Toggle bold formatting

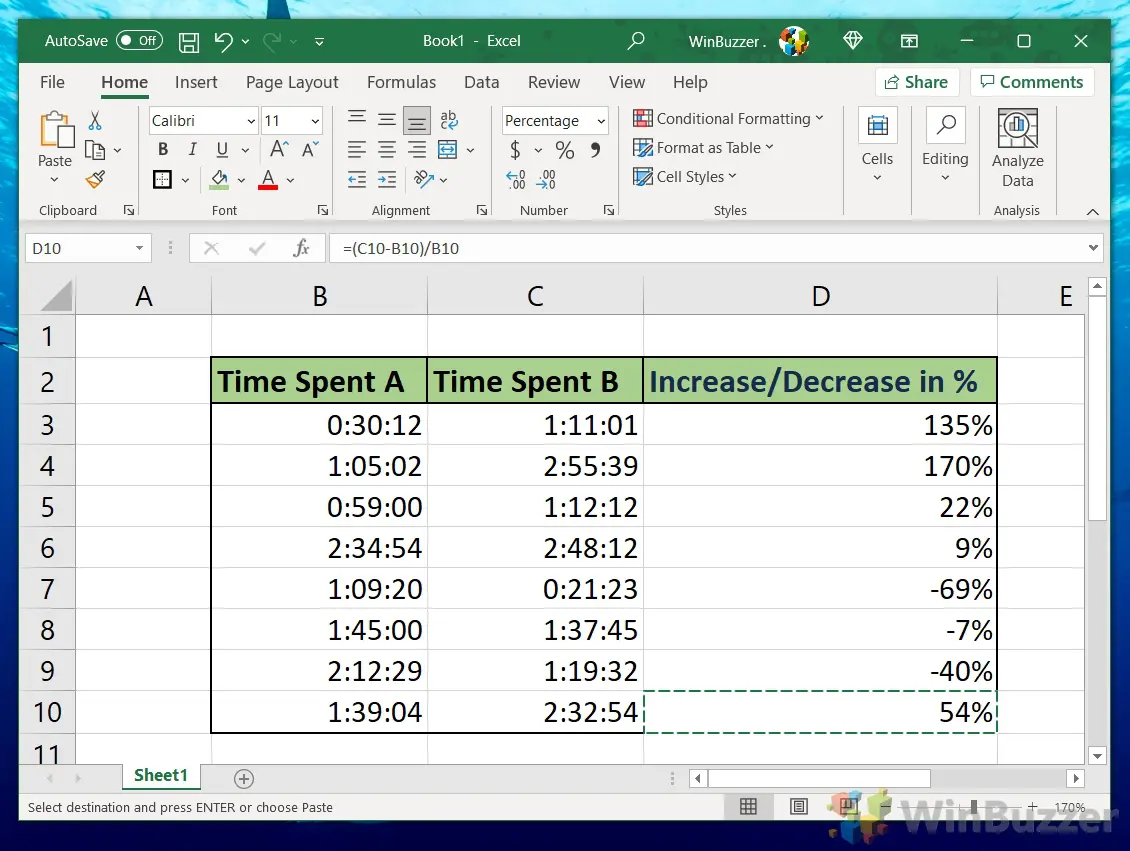162,149
